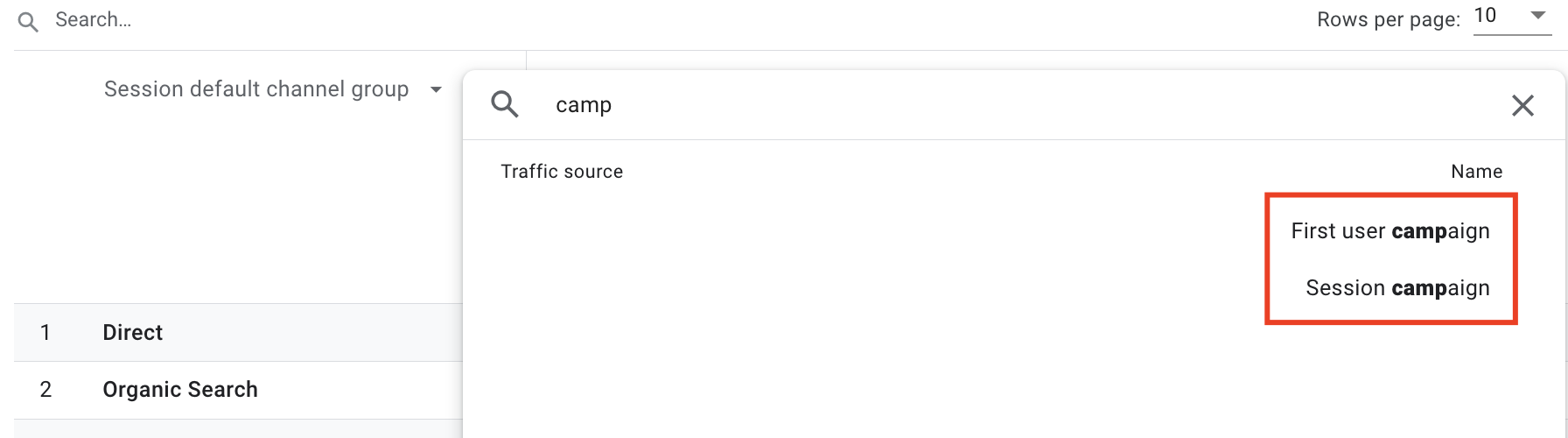Image resolution: width=1568 pixels, height=438 pixels.
Task: Click the Rows per page value 10
Action: click(x=1486, y=16)
